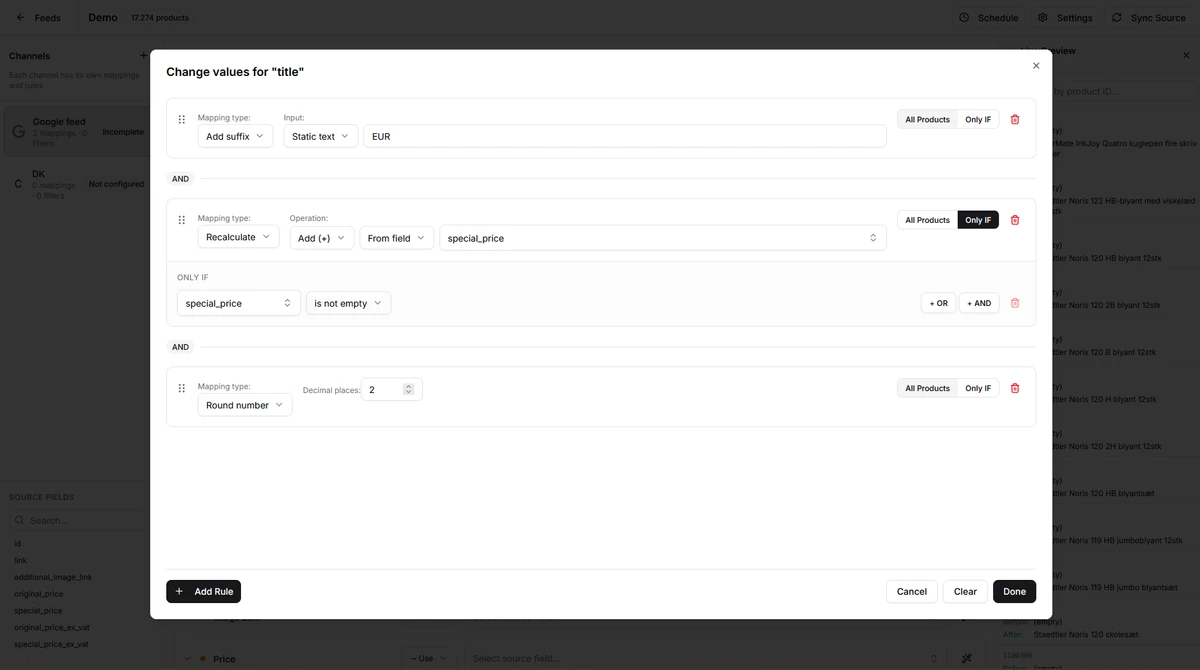
Task: Click the Add Rule button
Action: (204, 592)
